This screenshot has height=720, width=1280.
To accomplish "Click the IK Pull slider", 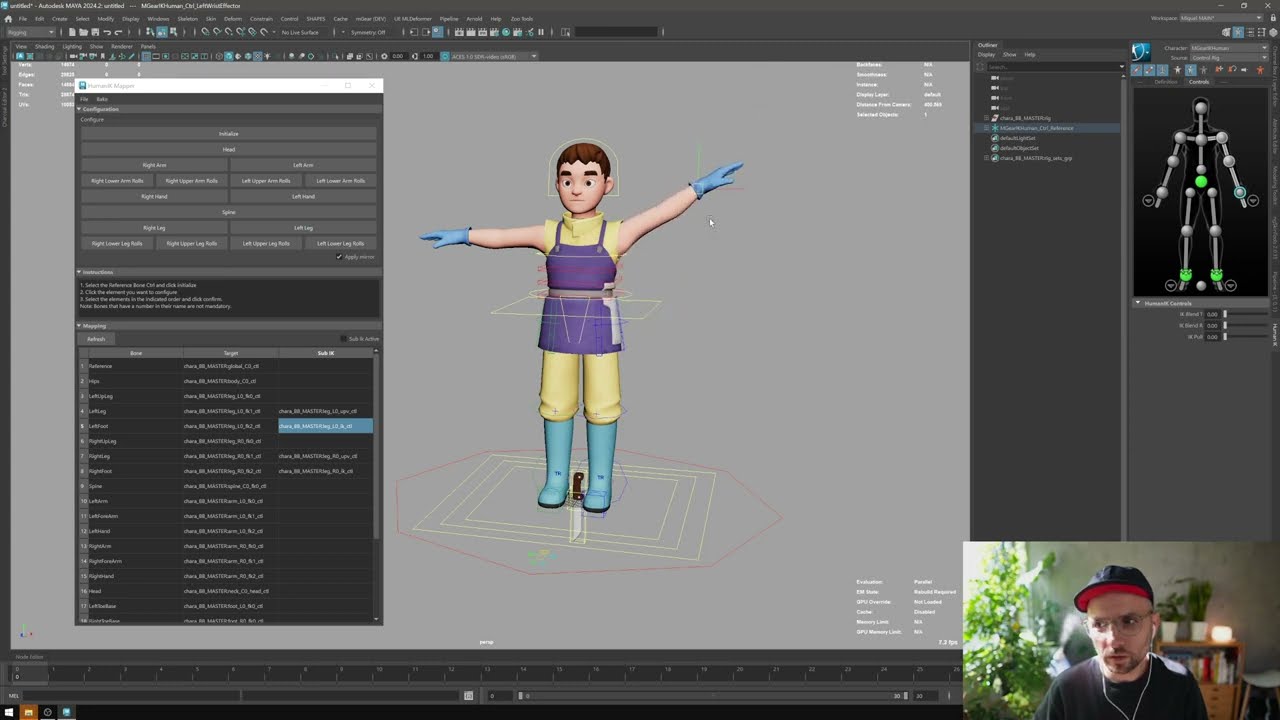I will tap(1244, 337).
